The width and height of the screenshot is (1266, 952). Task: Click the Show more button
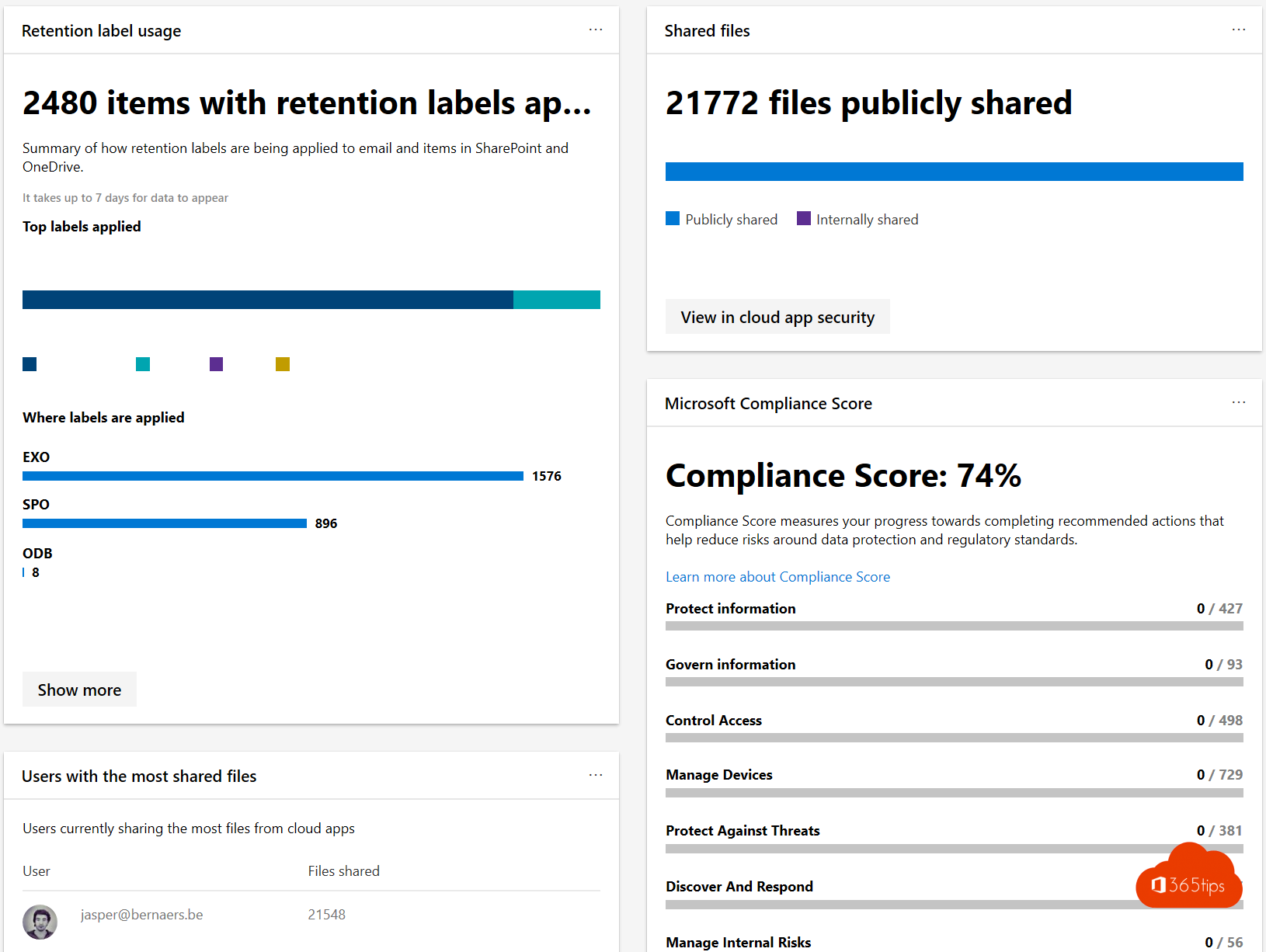[79, 690]
